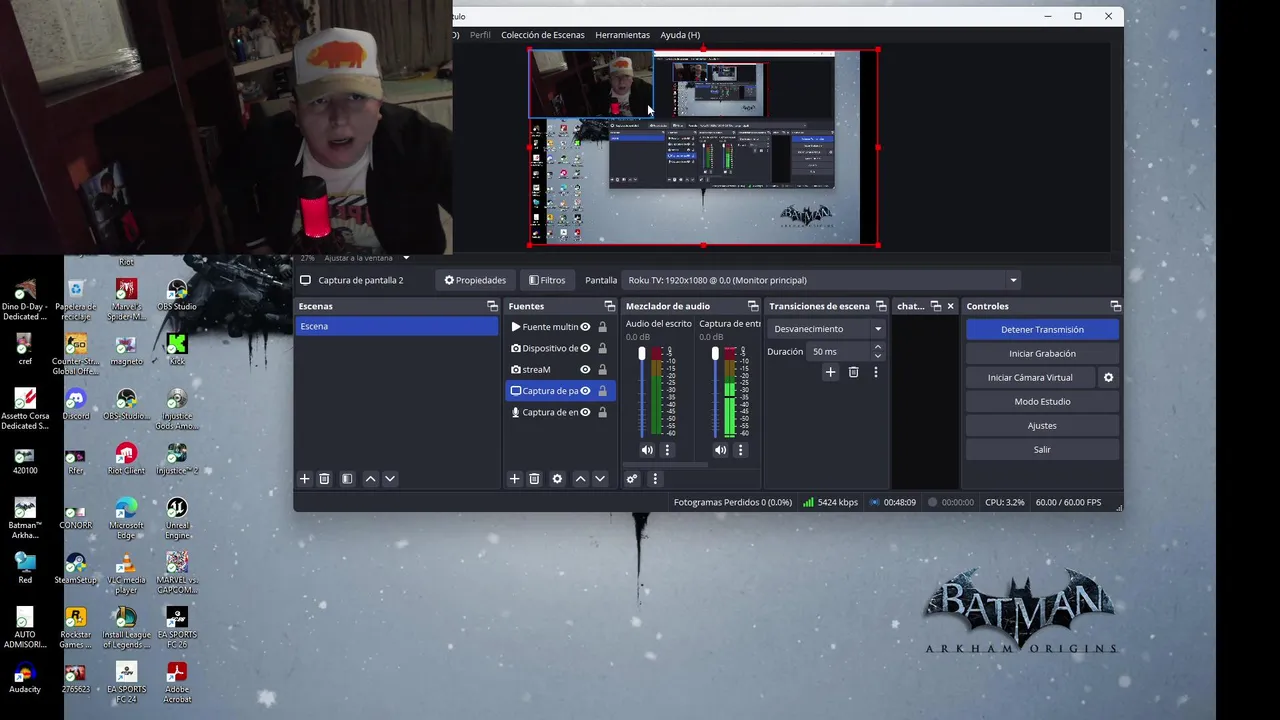Open Ayuda (H) menu
This screenshot has width=1280, height=720.
[x=680, y=35]
